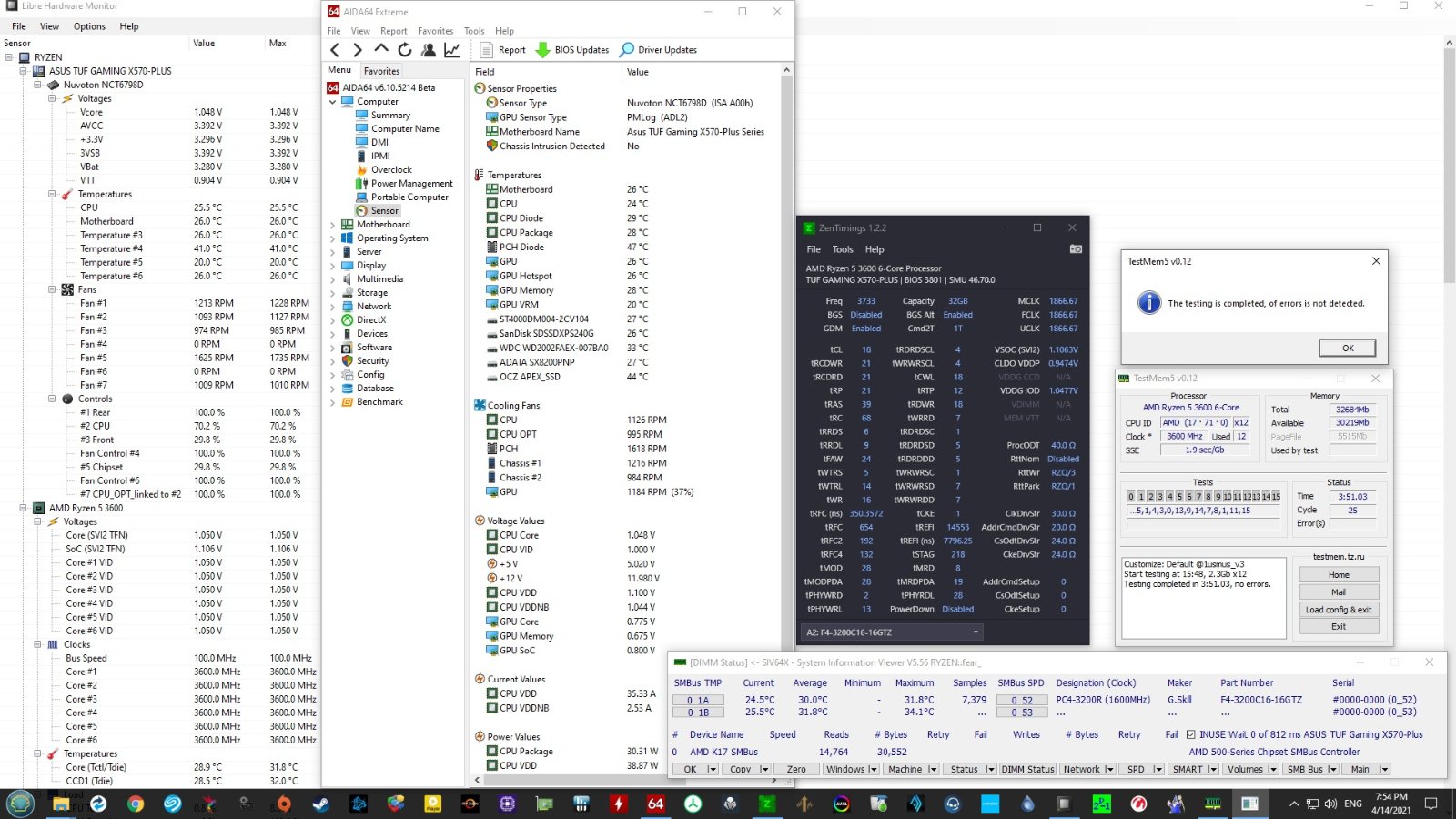The height and width of the screenshot is (819, 1456).
Task: Click the DIMM Status button in SIV64X
Action: (1027, 770)
